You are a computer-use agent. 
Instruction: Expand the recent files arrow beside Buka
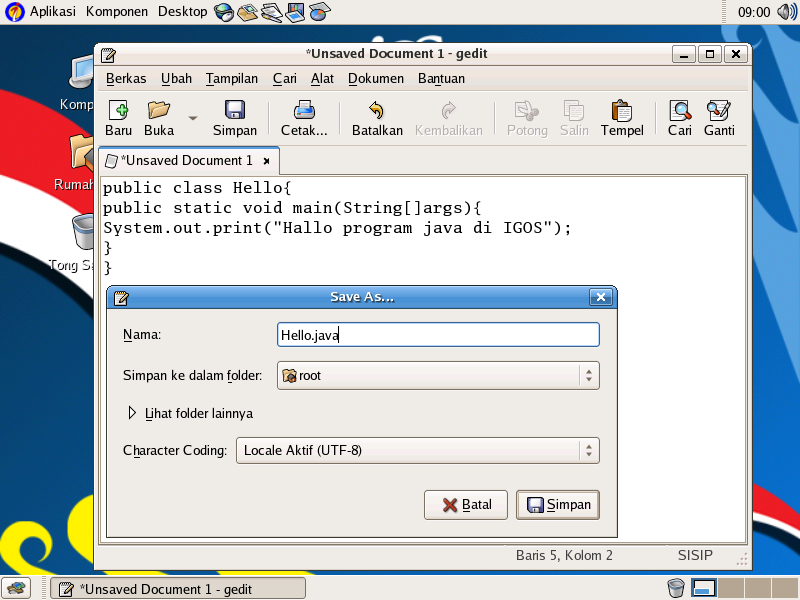[193, 118]
